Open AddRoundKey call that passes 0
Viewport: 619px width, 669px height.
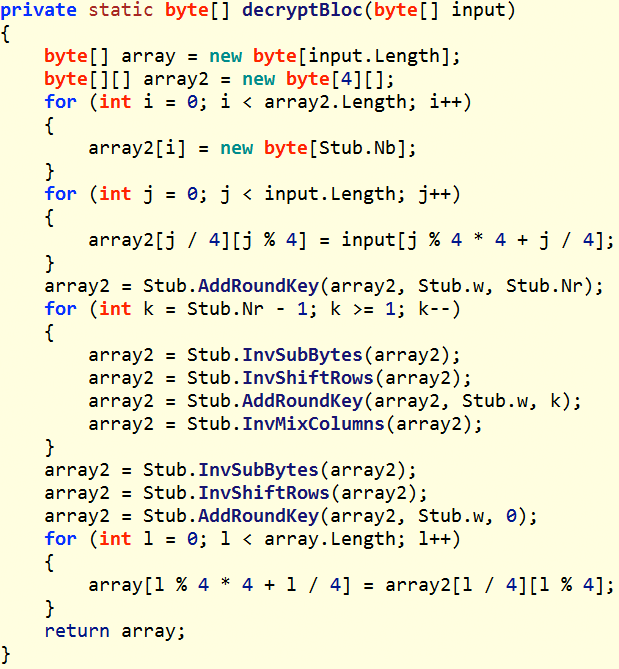(259, 516)
